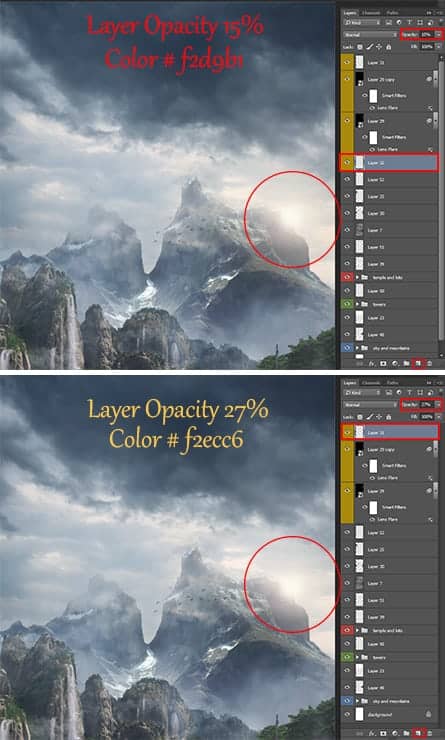Viewport: 445px width, 740px height.
Task: Click Opacity value field in upper panel
Action: pos(427,34)
